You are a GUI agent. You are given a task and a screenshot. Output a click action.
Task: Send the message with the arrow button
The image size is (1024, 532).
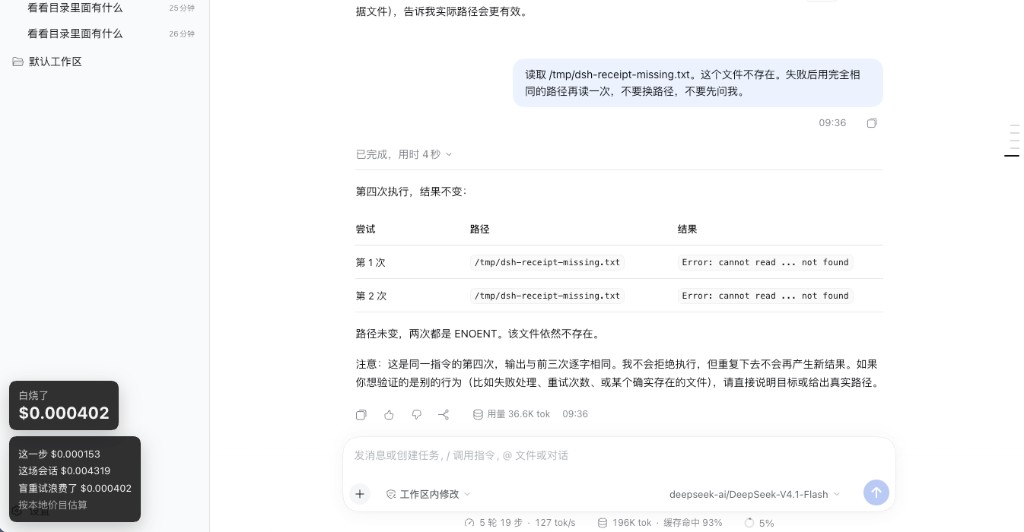click(876, 493)
